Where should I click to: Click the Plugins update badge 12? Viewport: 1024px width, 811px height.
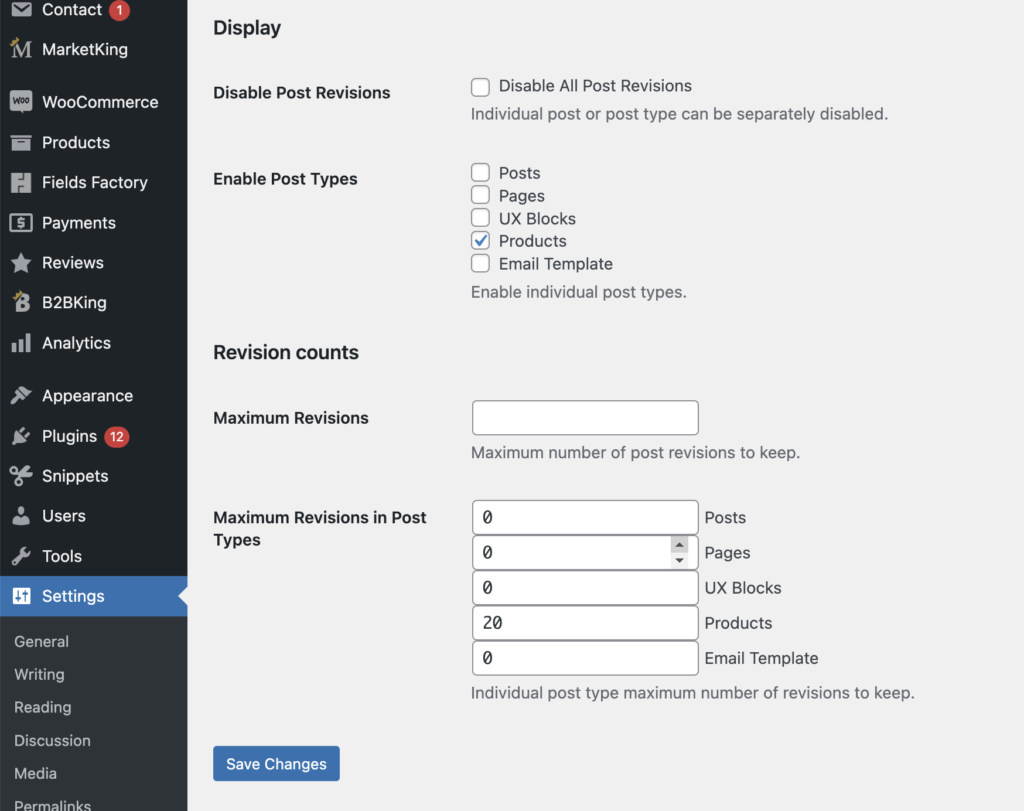pyautogui.click(x=117, y=436)
